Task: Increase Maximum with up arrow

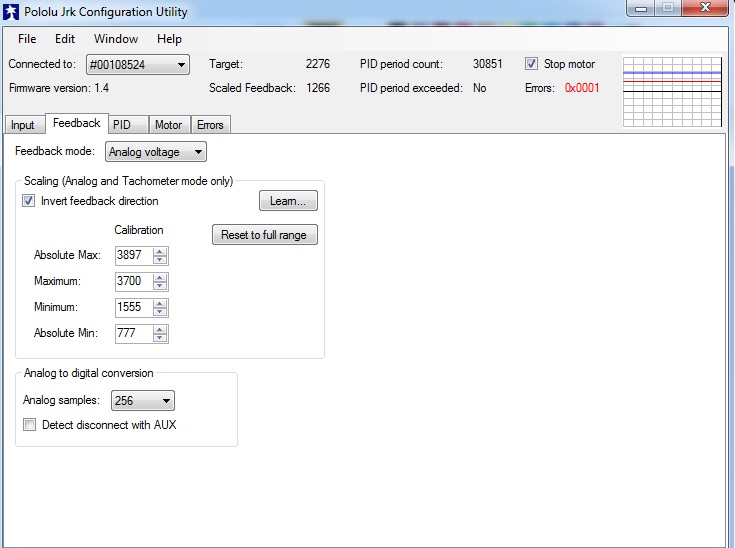Action: coord(160,278)
